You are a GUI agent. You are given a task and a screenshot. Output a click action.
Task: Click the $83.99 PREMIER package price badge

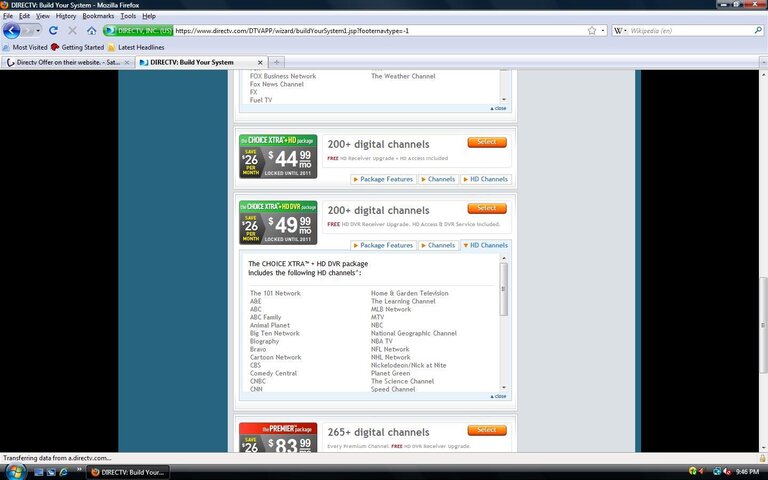(278, 437)
